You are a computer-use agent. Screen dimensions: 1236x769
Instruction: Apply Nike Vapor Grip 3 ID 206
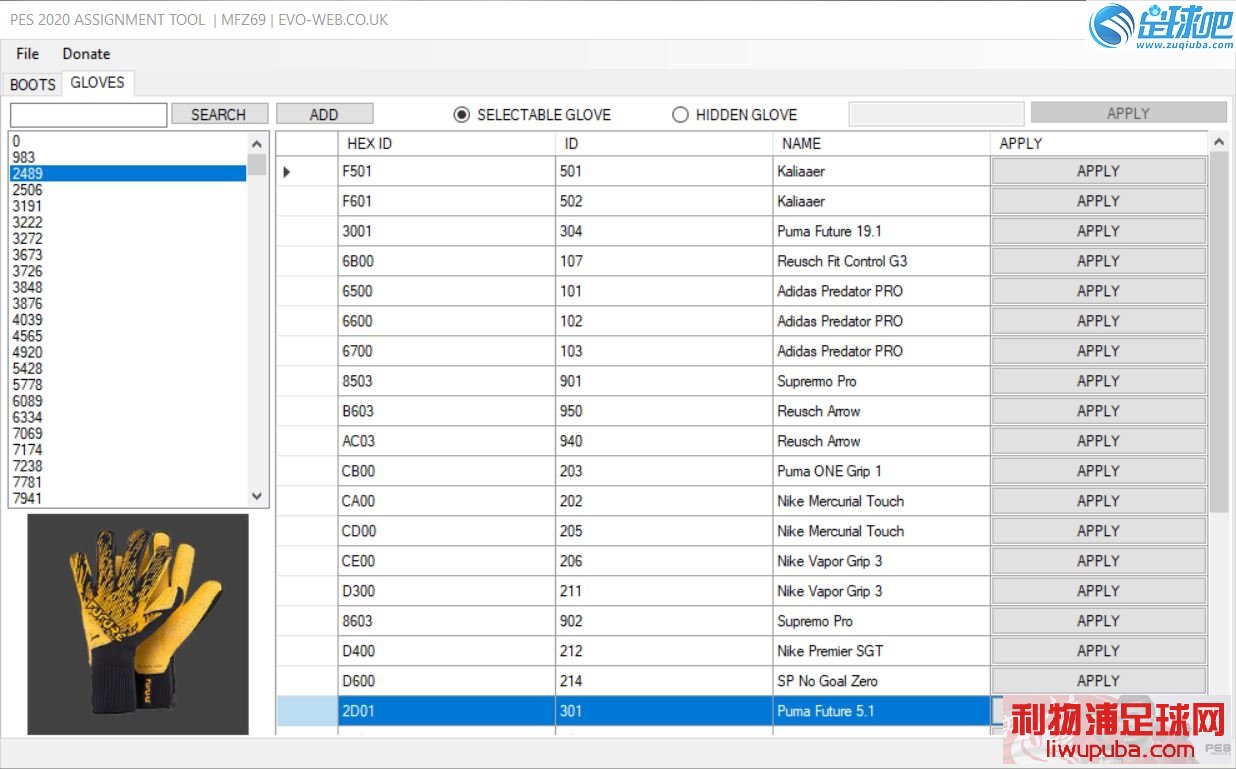point(1098,561)
